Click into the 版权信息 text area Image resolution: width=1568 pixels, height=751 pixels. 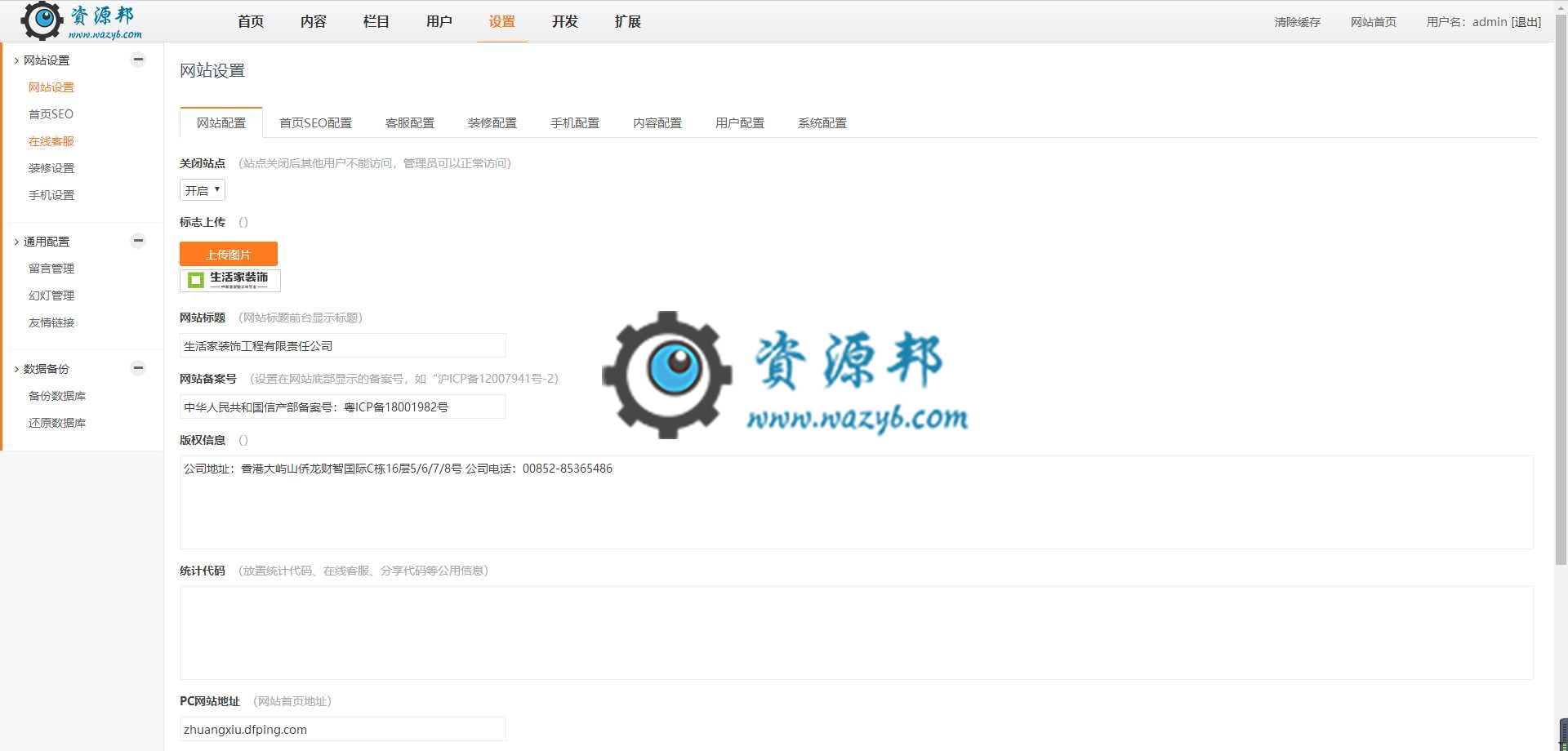(857, 502)
